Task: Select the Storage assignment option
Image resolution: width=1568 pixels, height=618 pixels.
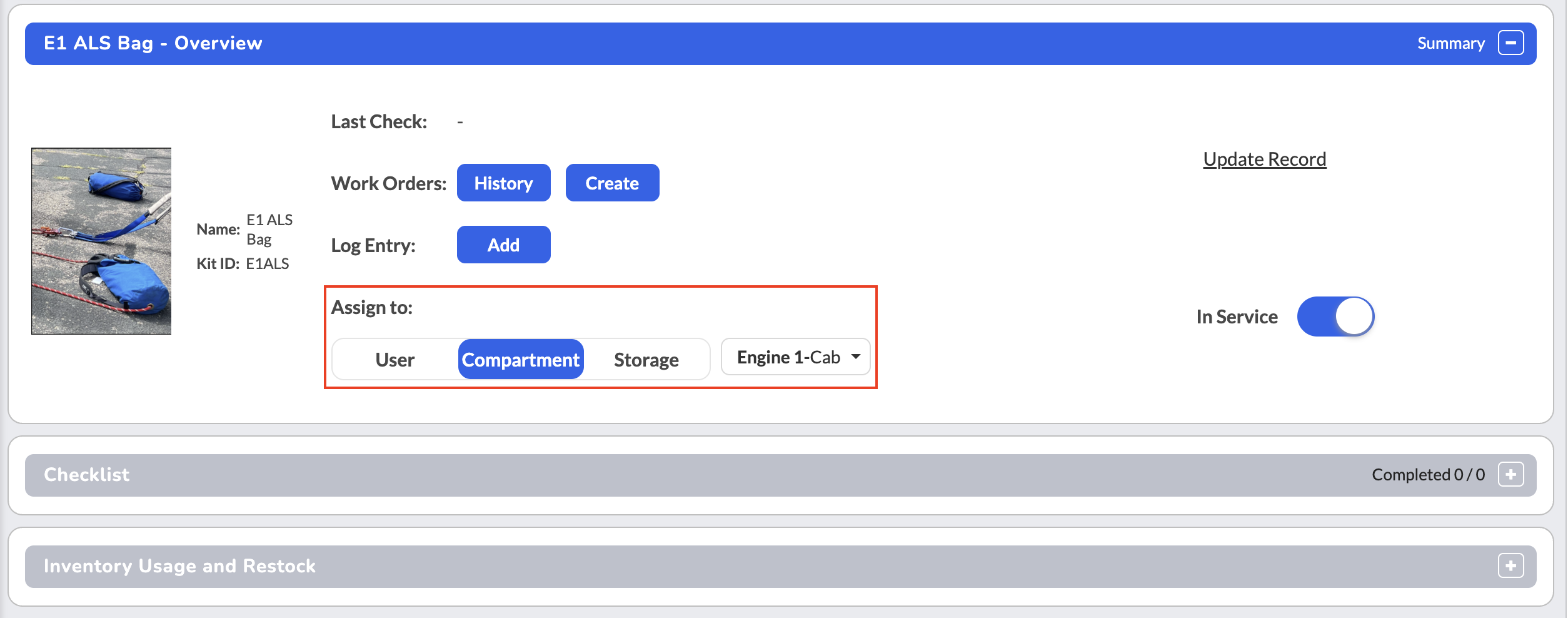Action: click(x=646, y=360)
